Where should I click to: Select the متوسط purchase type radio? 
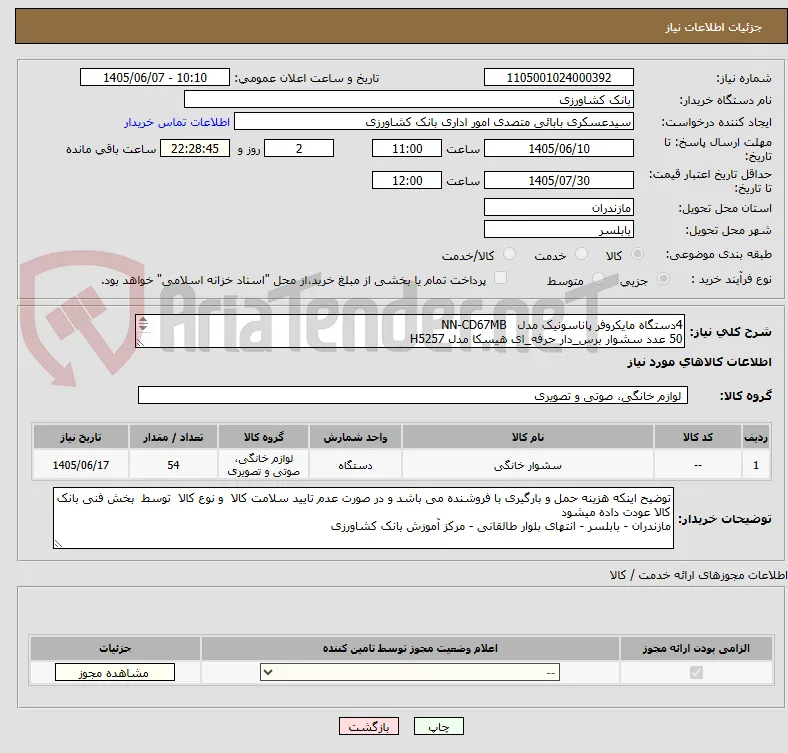pyautogui.click(x=598, y=279)
